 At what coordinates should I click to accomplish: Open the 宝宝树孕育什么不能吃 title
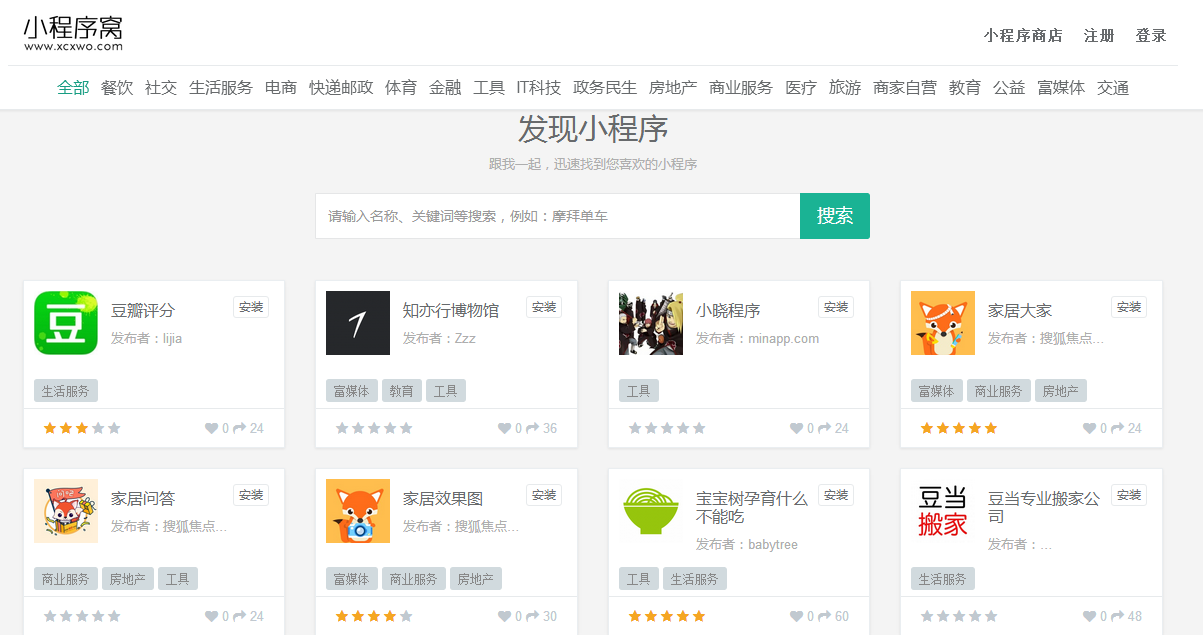(752, 507)
